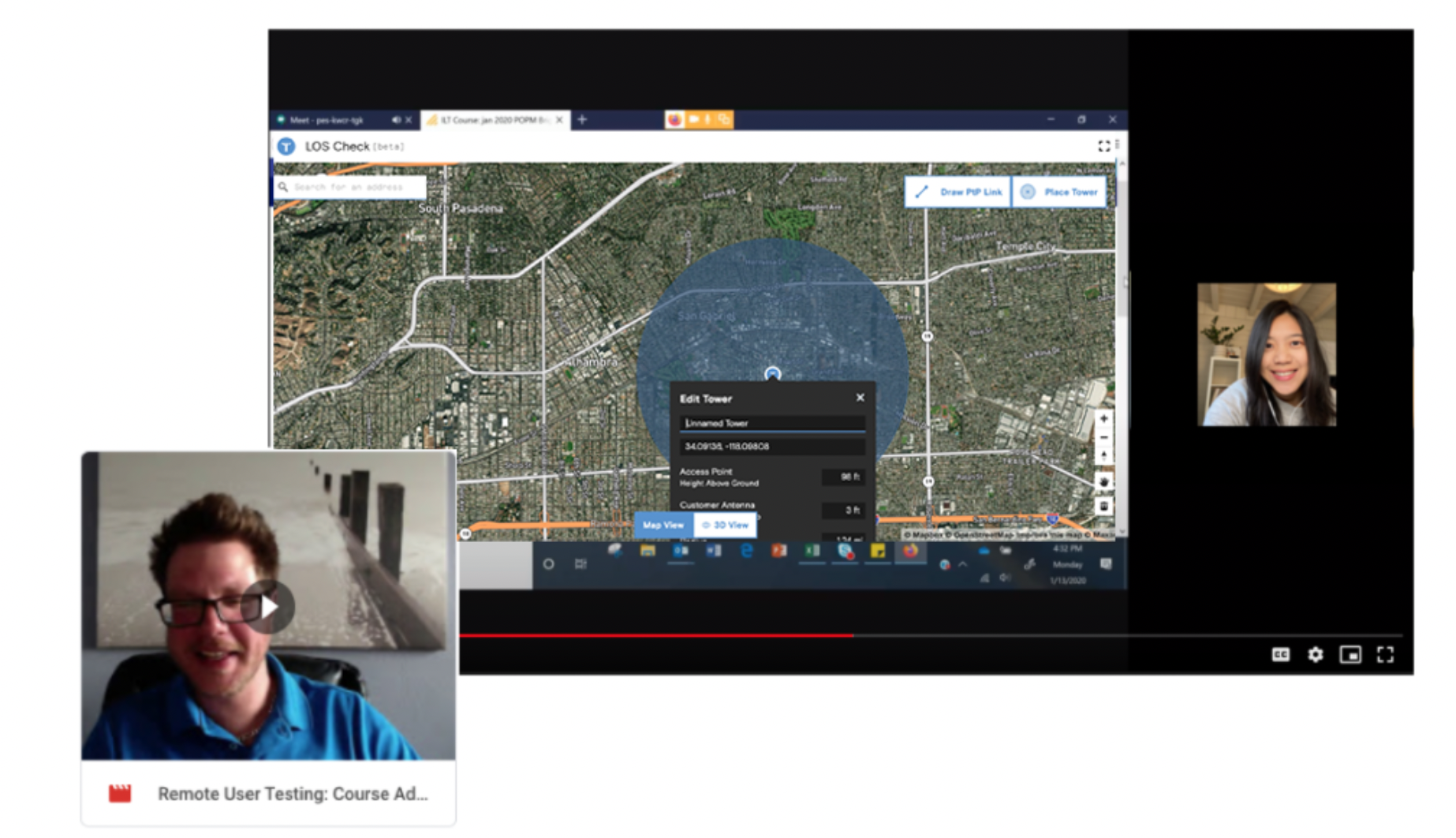
Task: Open Windows Cortana search circle
Action: click(x=549, y=563)
